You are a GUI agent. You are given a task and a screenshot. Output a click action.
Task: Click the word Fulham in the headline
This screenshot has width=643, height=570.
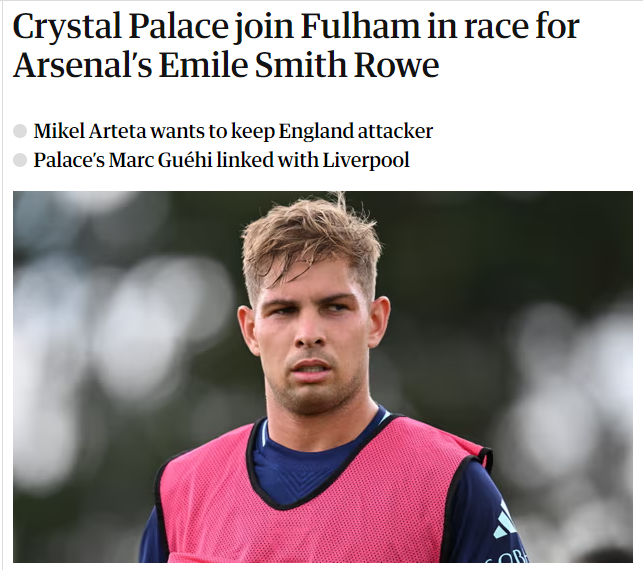click(361, 26)
